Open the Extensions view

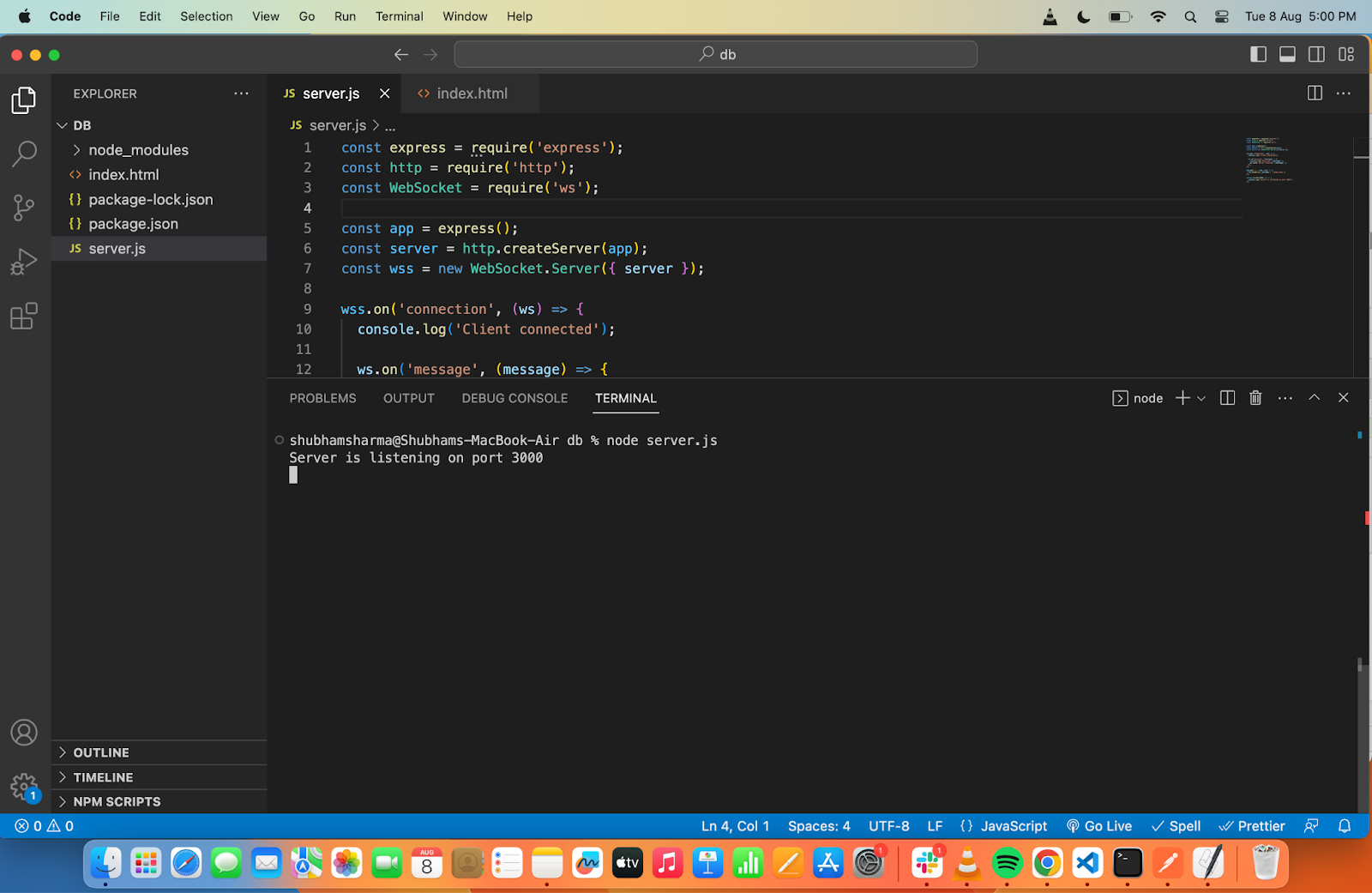tap(24, 317)
